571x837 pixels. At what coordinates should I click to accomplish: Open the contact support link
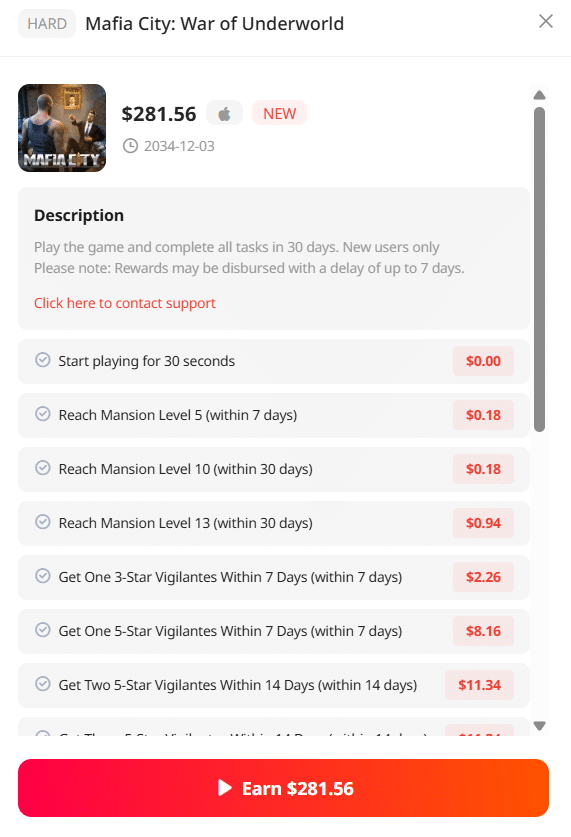[x=125, y=303]
